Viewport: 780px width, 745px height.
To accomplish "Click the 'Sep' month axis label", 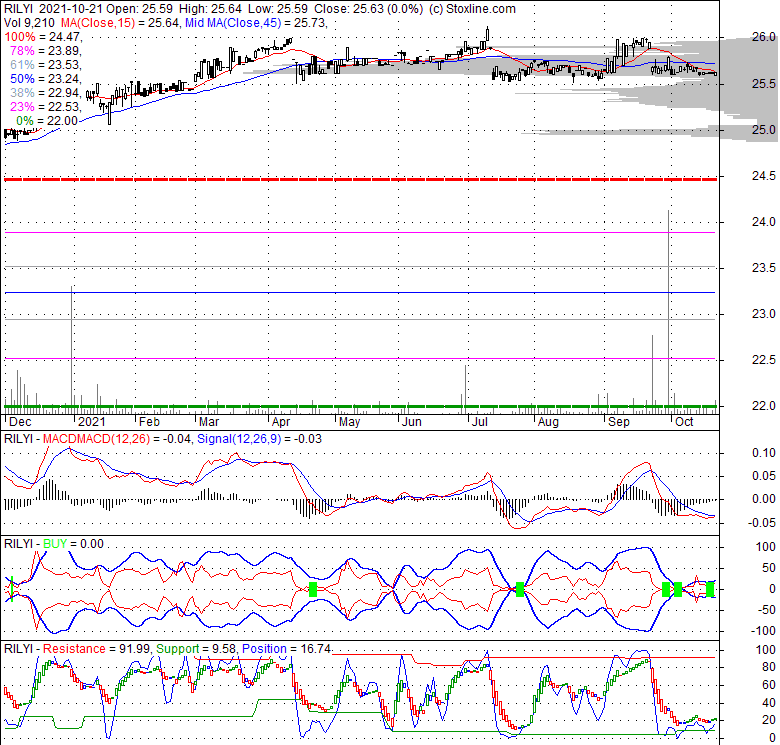I will coord(619,422).
